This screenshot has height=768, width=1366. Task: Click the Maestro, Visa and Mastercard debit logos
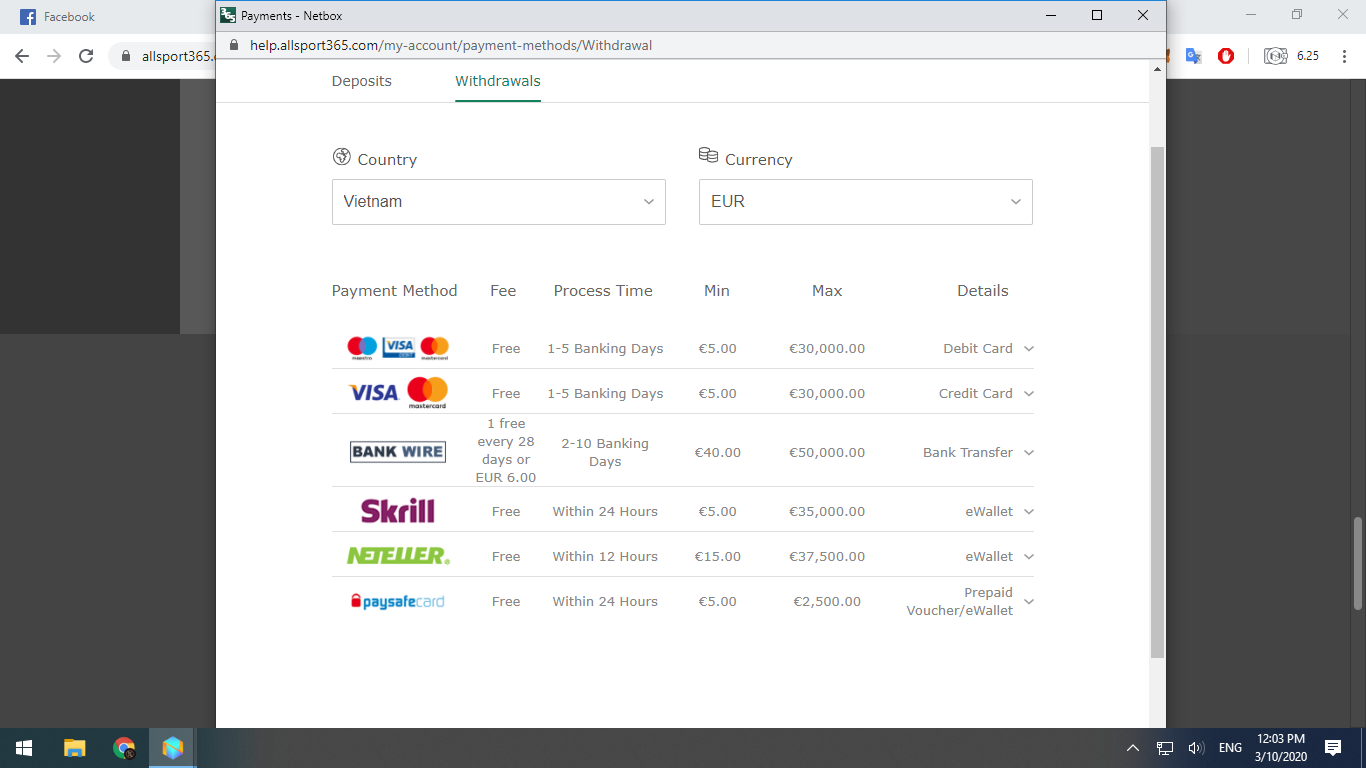pyautogui.click(x=398, y=348)
